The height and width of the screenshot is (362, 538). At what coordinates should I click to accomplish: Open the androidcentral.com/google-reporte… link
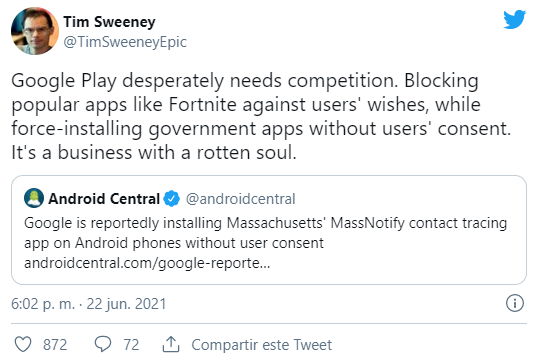point(147,263)
